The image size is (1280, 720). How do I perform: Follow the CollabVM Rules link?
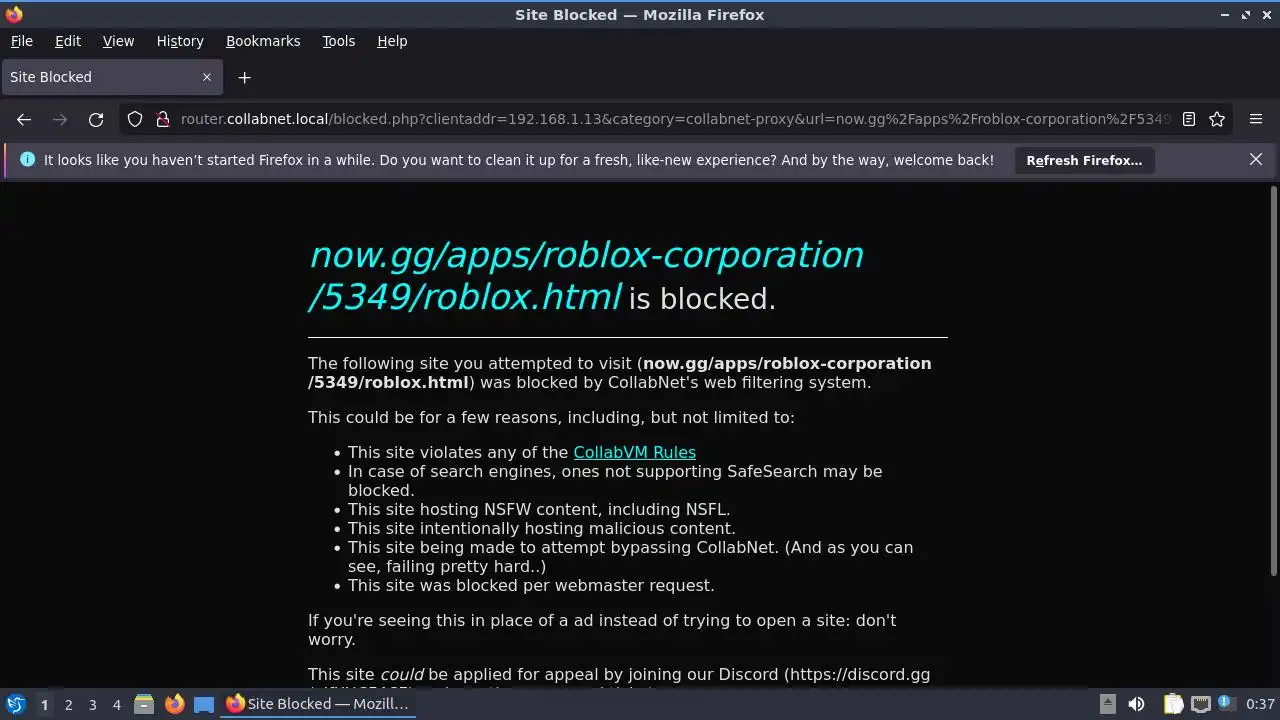click(634, 452)
